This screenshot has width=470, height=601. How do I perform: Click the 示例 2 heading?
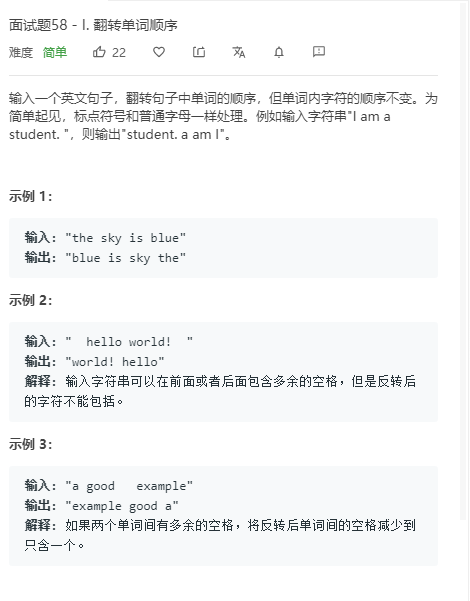click(x=31, y=300)
